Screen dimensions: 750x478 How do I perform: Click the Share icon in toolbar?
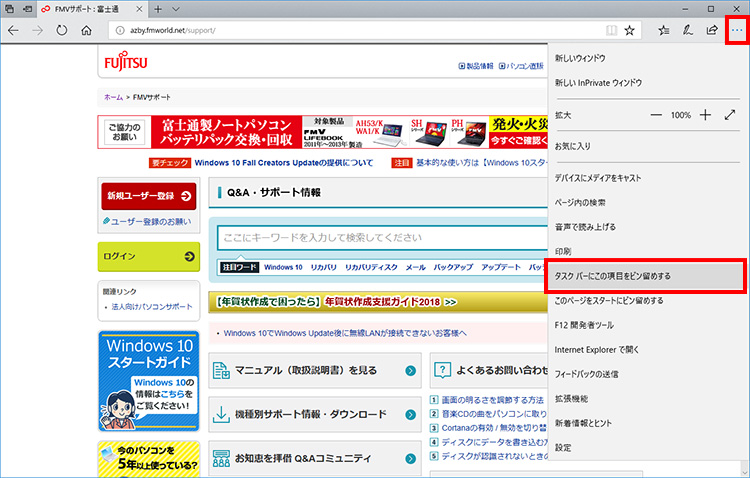(x=712, y=30)
